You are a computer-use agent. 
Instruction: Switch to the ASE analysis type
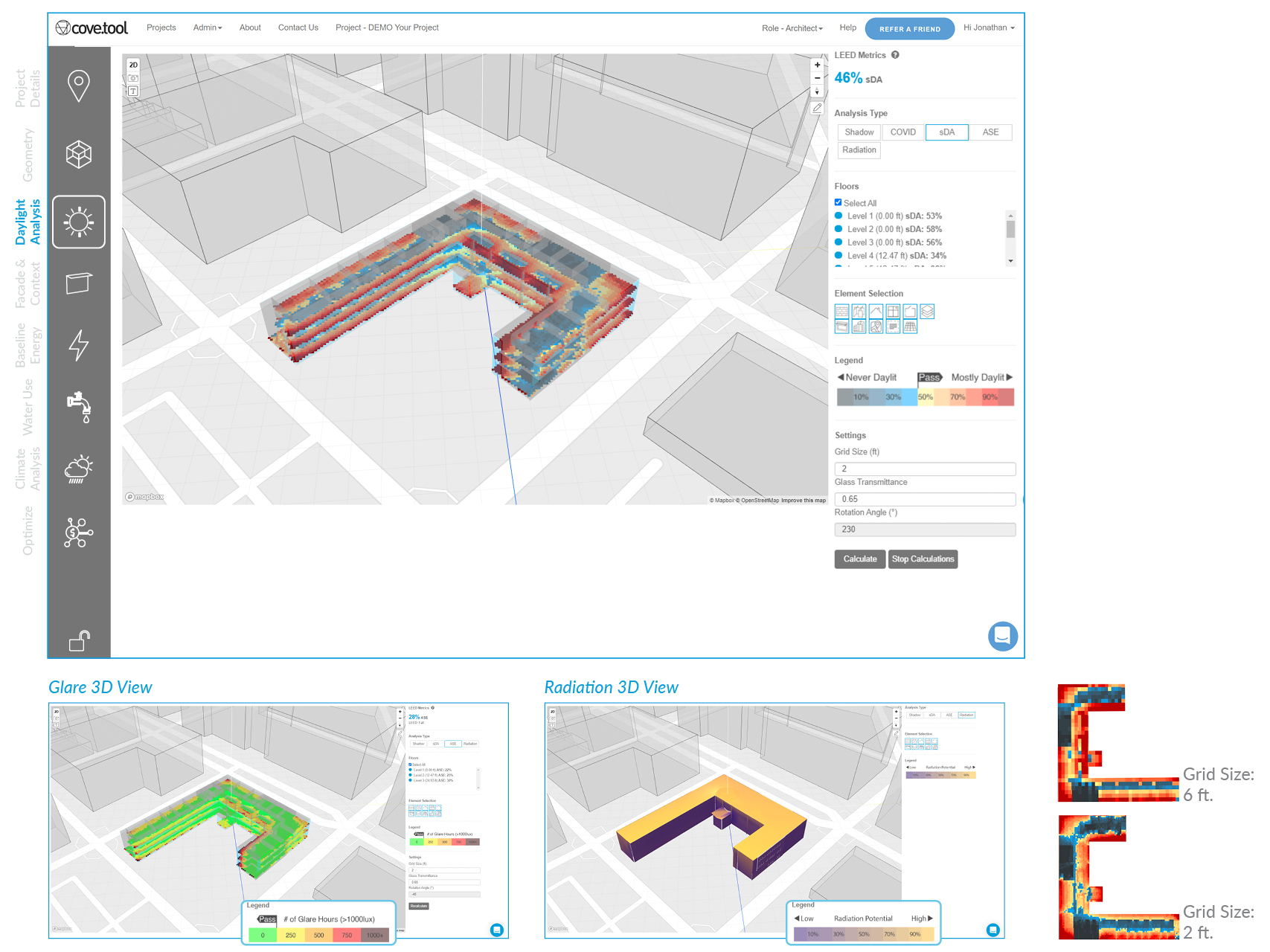click(x=990, y=132)
